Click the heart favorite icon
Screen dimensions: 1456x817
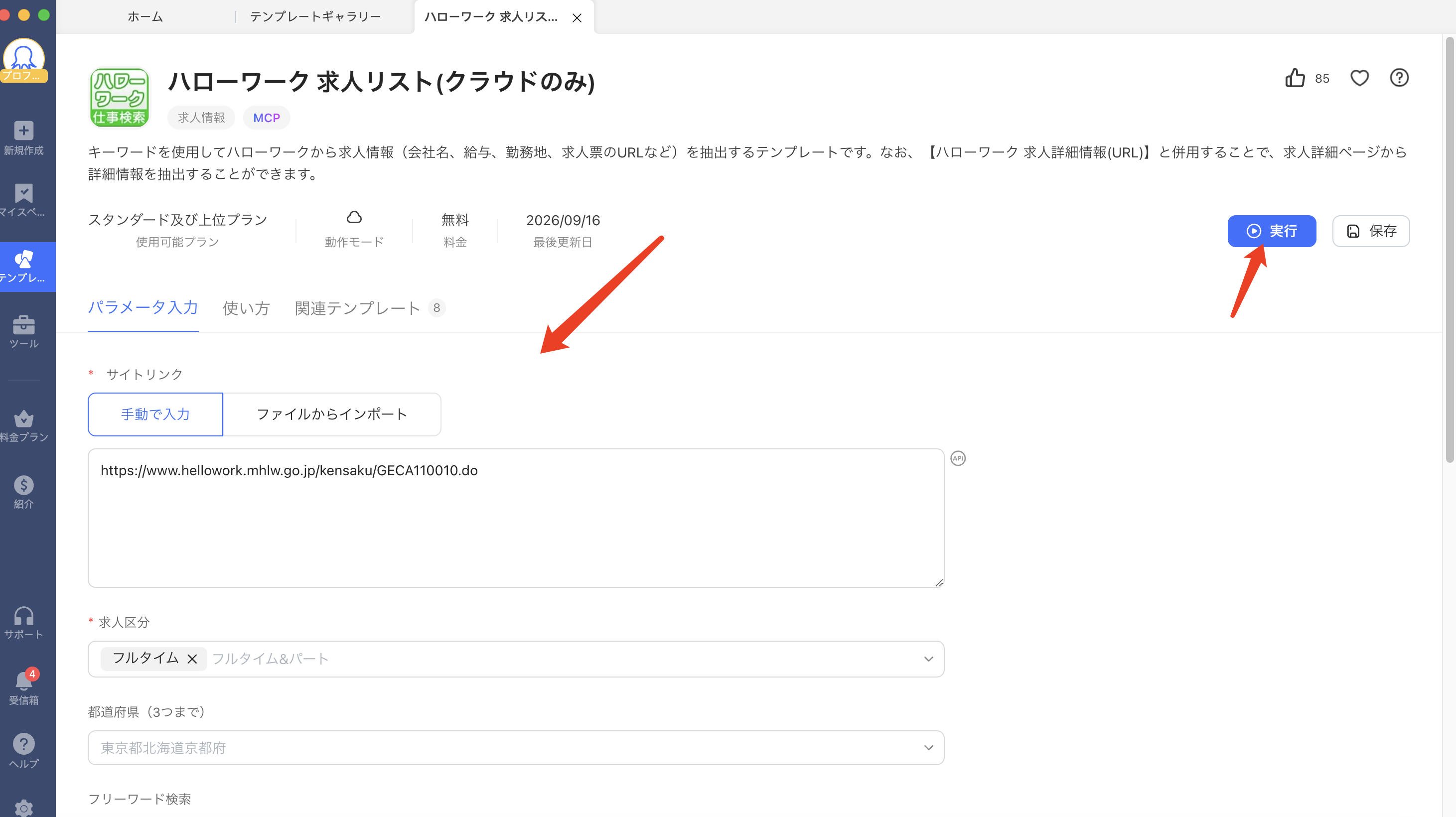tap(1359, 78)
